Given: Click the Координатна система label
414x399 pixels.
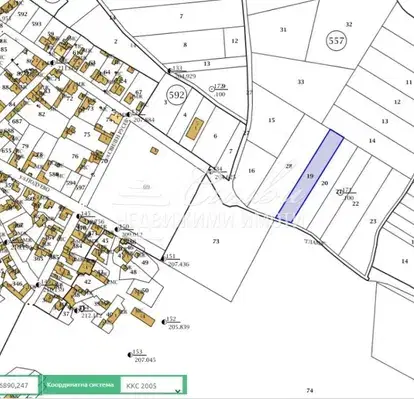Looking at the screenshot, I should point(80,385).
